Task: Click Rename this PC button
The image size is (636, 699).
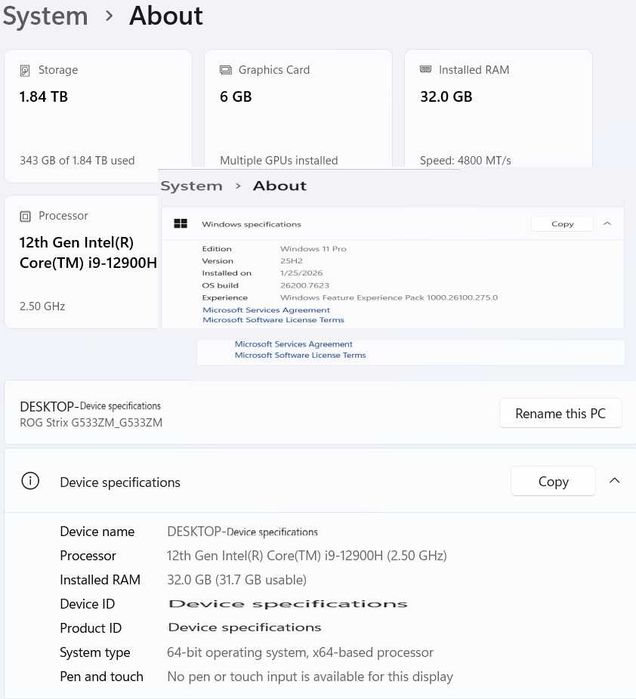Action: point(560,413)
